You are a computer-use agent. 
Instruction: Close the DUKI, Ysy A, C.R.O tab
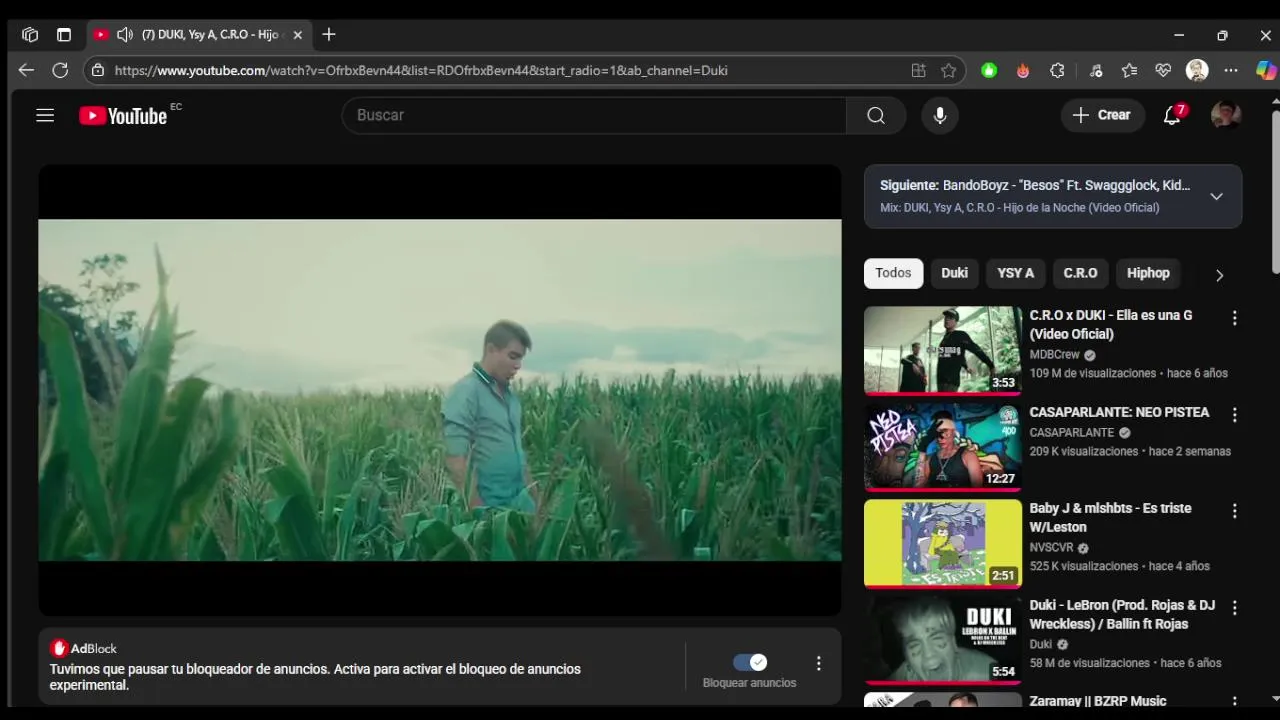tap(297, 35)
